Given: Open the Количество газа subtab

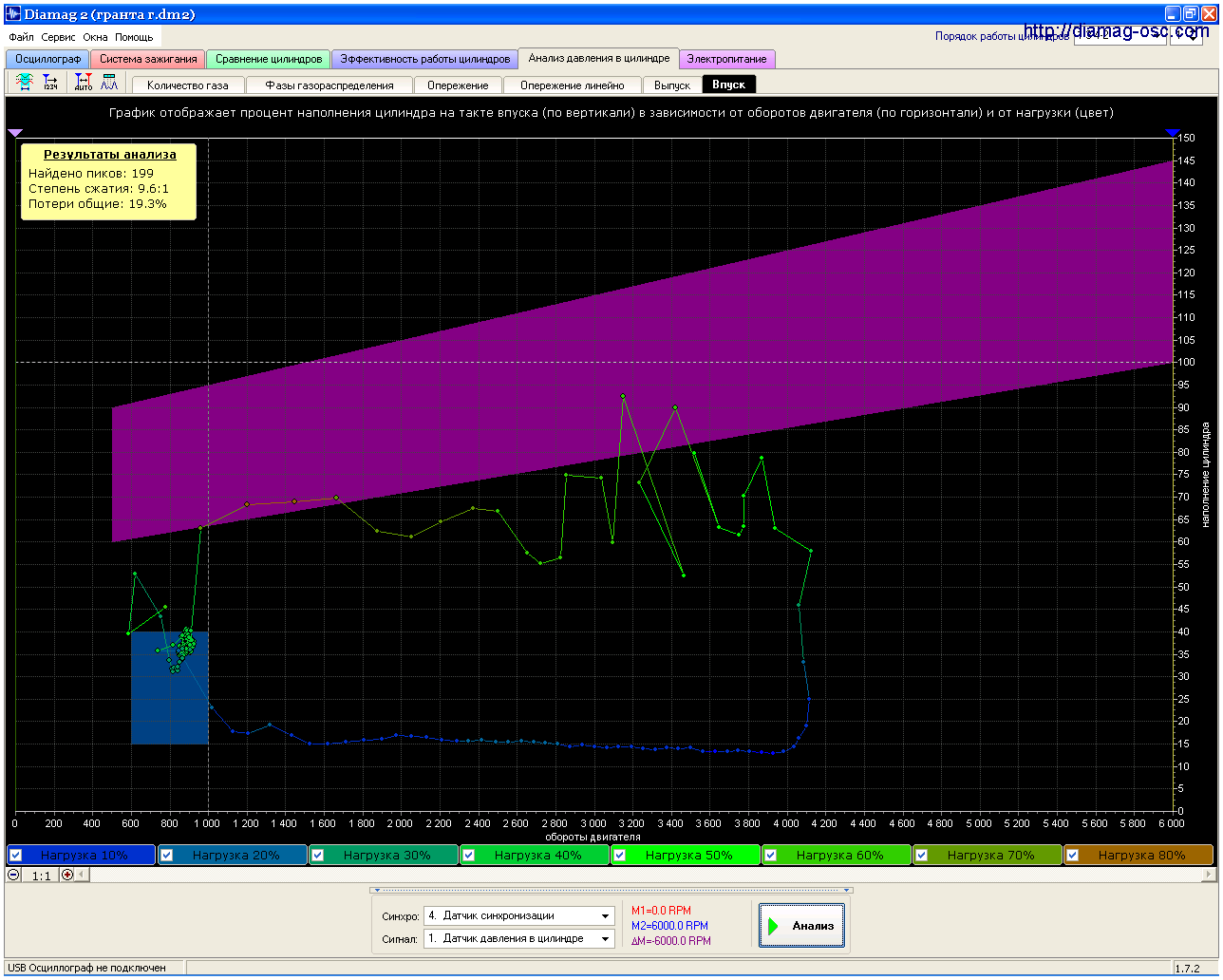Looking at the screenshot, I should [x=187, y=85].
